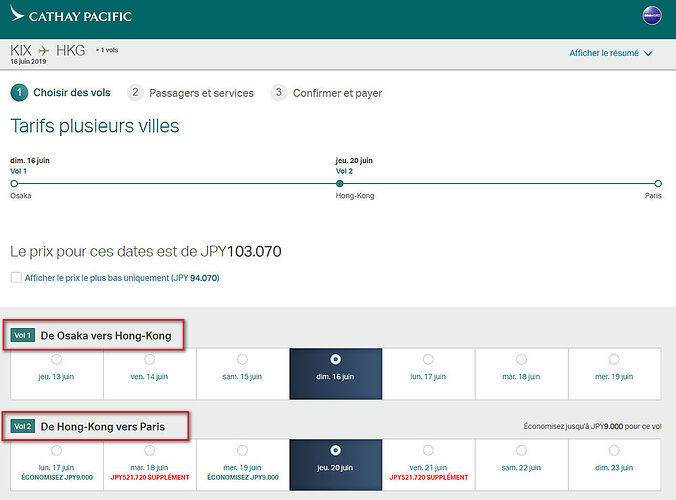
Task: Select sam. 22 juin for Vol 2
Action: [x=522, y=465]
